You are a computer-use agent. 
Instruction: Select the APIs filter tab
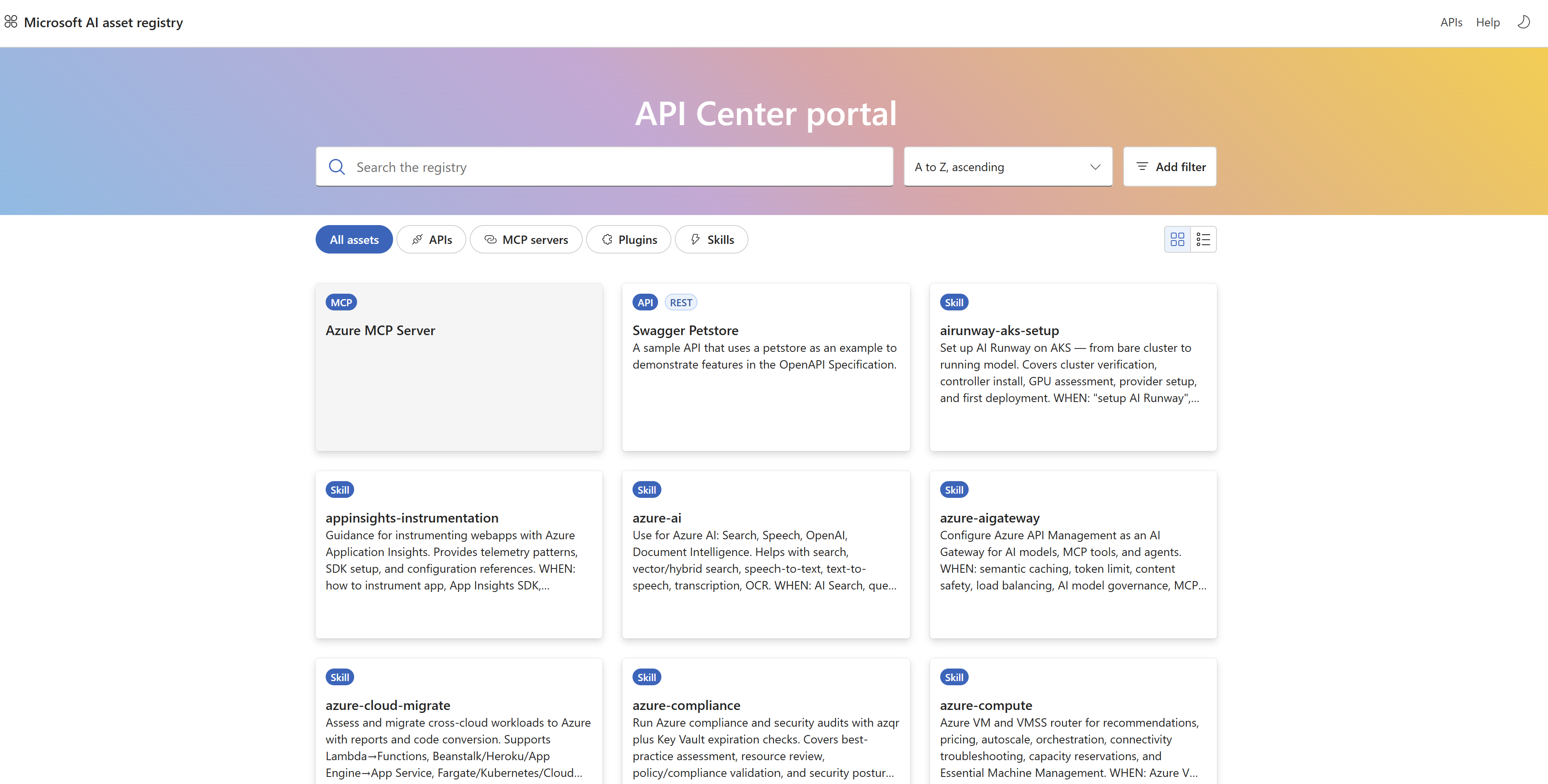point(431,240)
